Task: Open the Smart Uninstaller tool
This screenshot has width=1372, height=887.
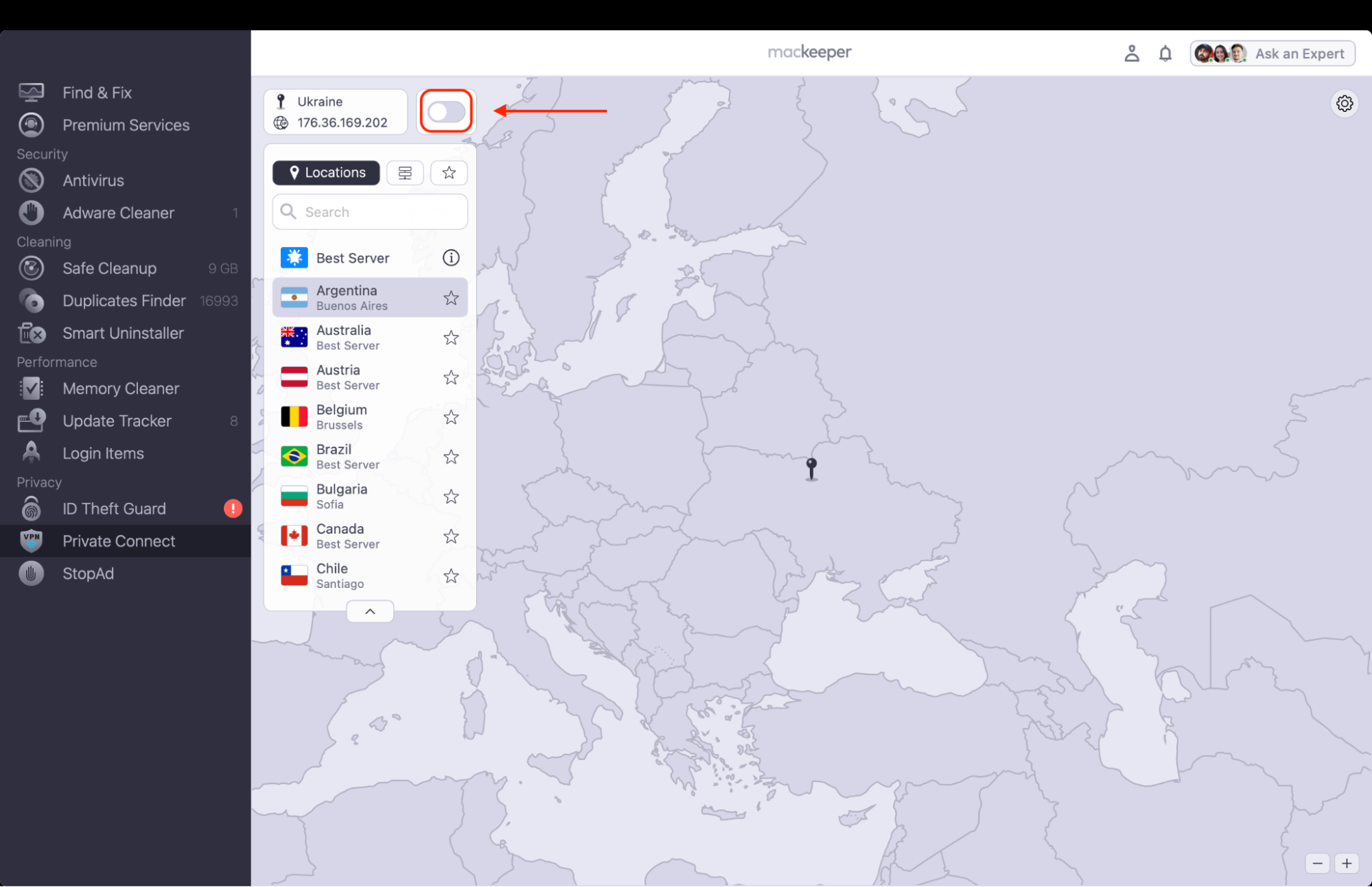Action: coord(124,333)
